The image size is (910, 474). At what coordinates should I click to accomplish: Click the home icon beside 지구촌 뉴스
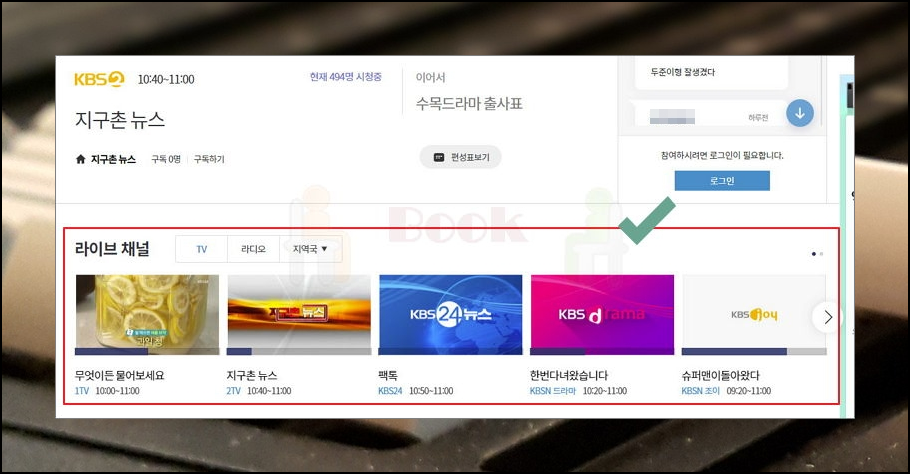[x=81, y=159]
